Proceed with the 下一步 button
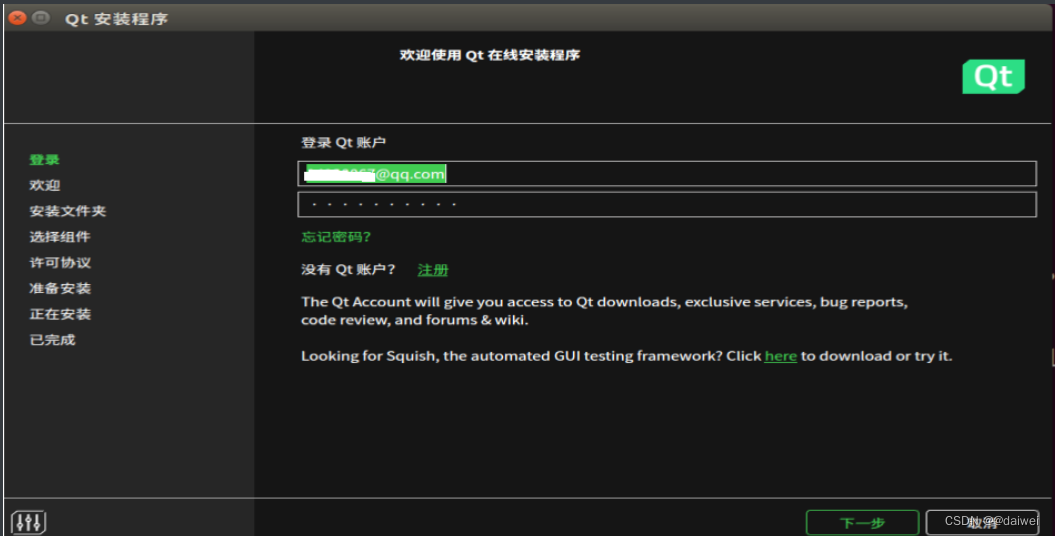Viewport: 1055px width, 536px height. (862, 523)
